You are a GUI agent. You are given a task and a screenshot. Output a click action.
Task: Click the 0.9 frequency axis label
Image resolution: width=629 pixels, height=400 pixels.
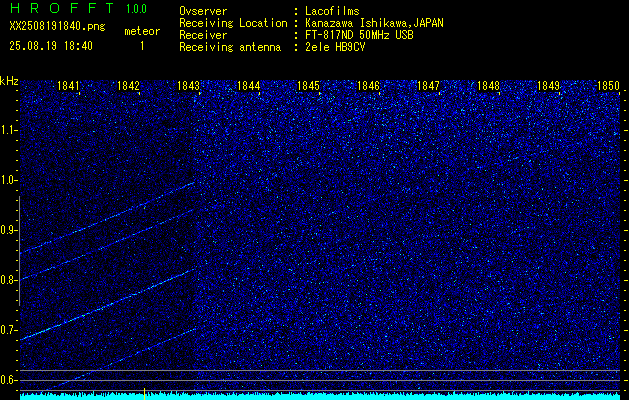(x=8, y=230)
